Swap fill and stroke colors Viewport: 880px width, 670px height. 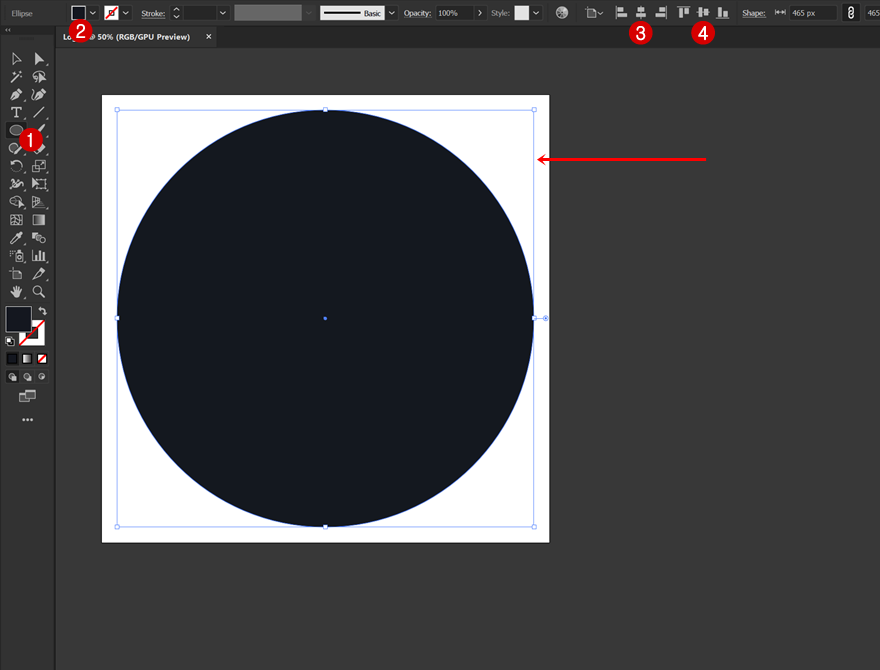click(42, 311)
